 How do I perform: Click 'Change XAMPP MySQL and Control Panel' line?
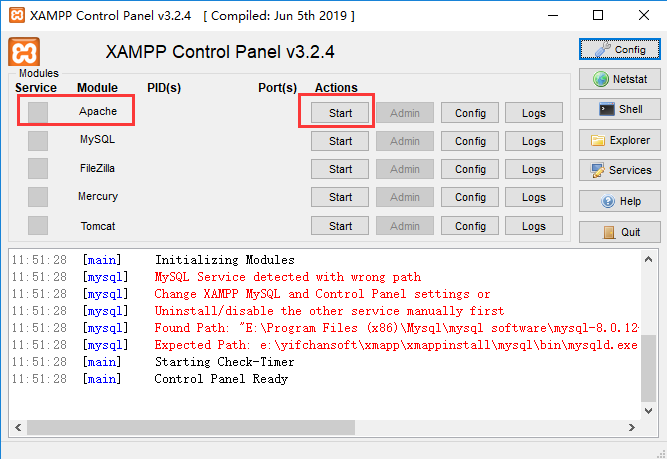pyautogui.click(x=322, y=294)
